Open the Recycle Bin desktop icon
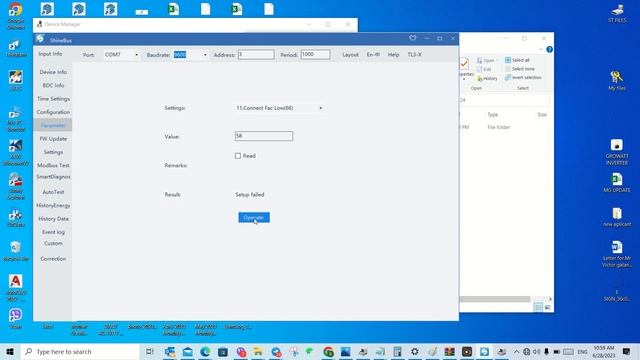 (x=16, y=251)
